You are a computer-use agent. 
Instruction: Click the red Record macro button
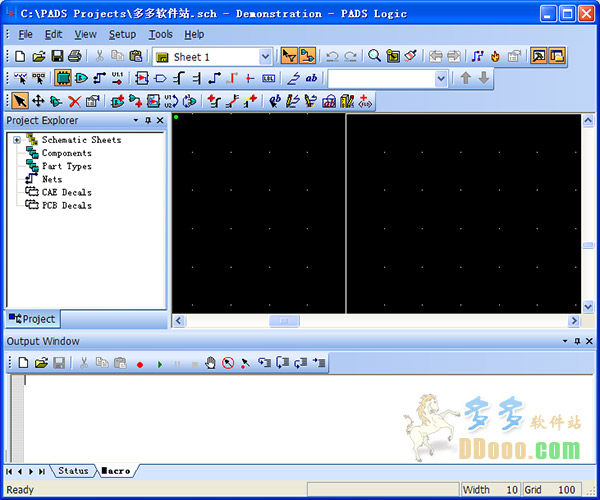[140, 365]
